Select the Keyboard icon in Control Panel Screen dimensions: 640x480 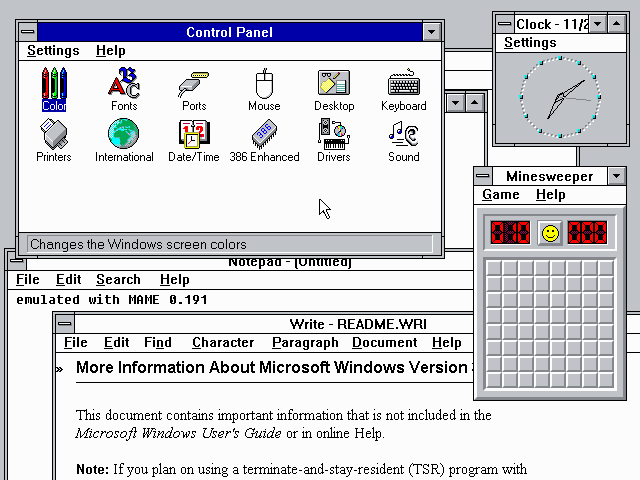pyautogui.click(x=404, y=89)
